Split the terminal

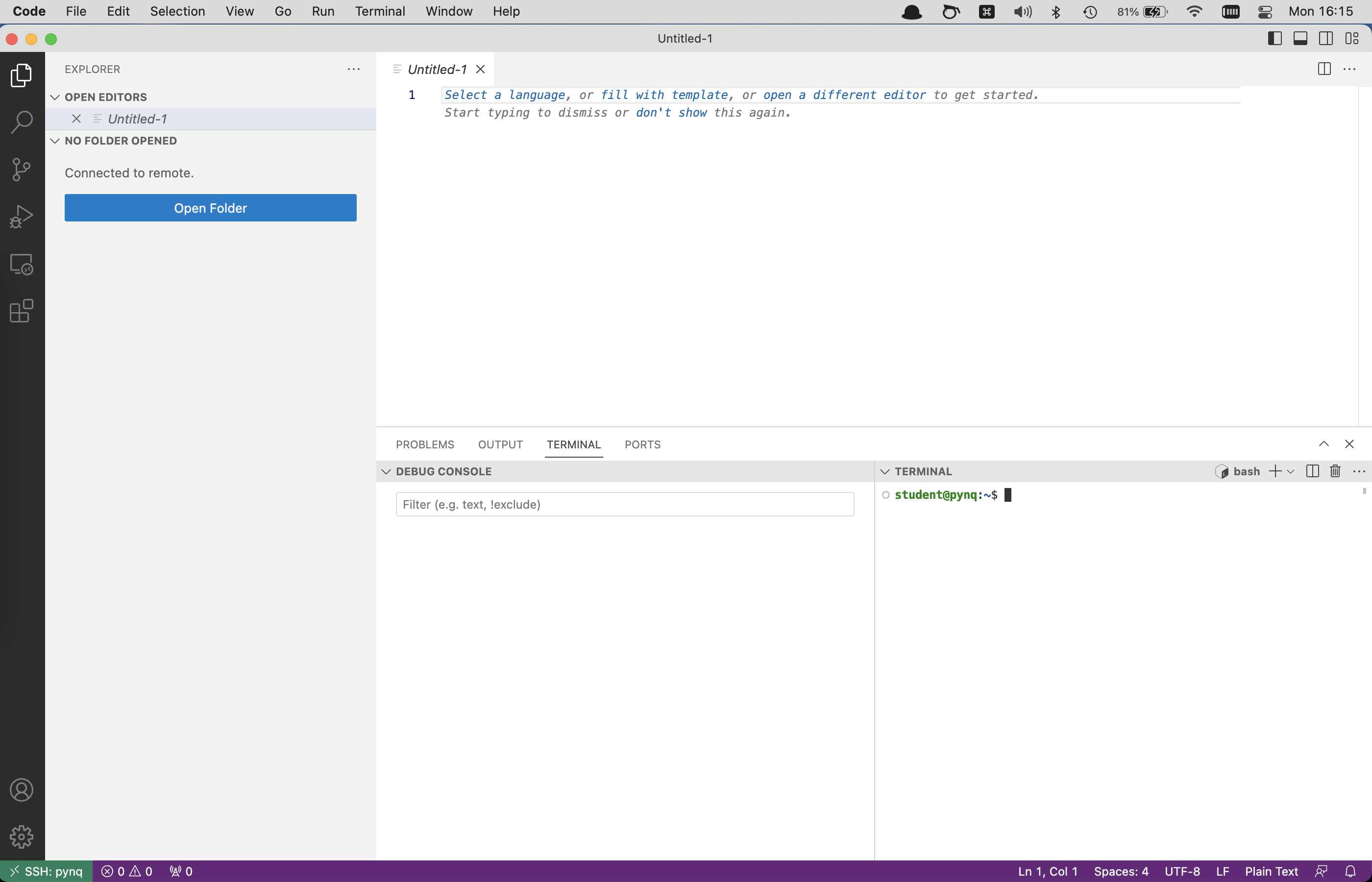coord(1312,471)
